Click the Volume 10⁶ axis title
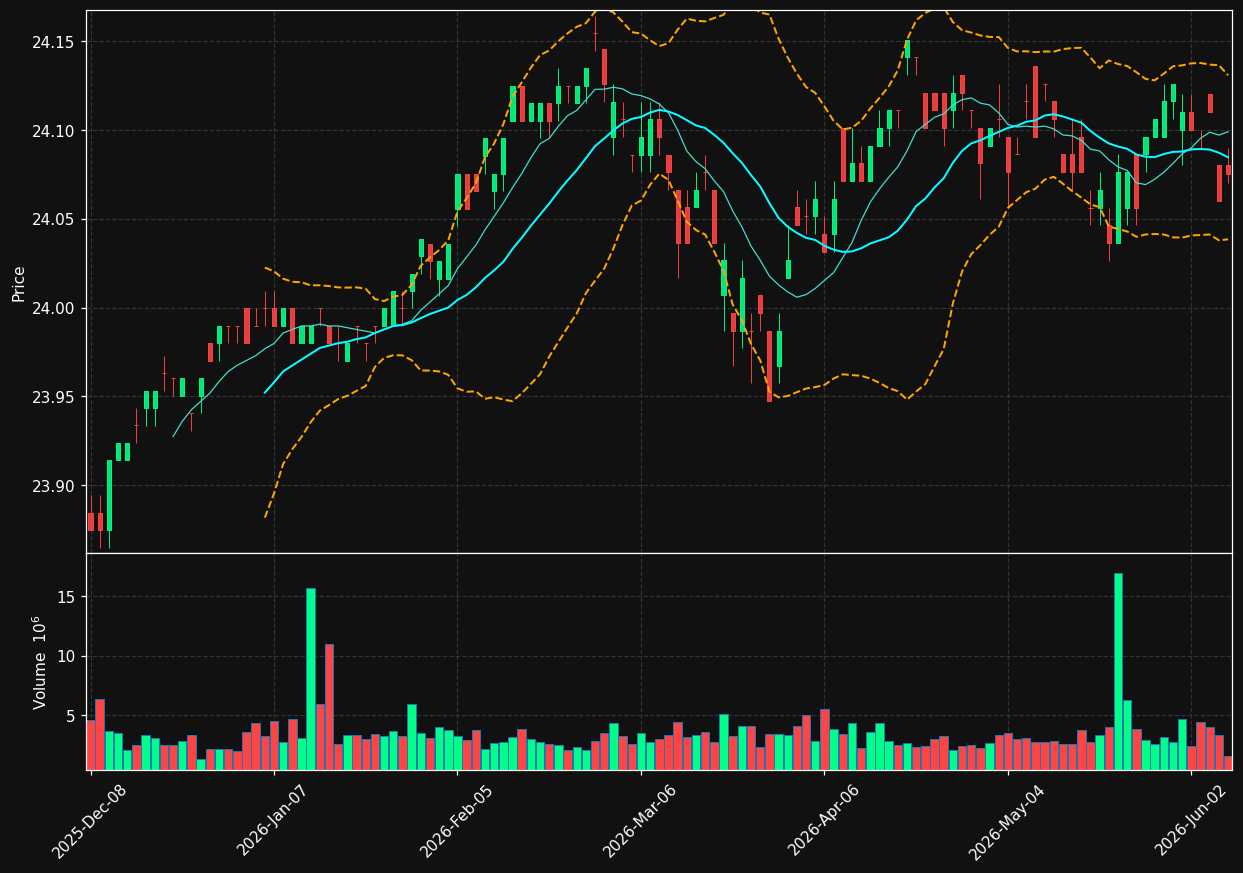The height and width of the screenshot is (873, 1243). (x=40, y=662)
